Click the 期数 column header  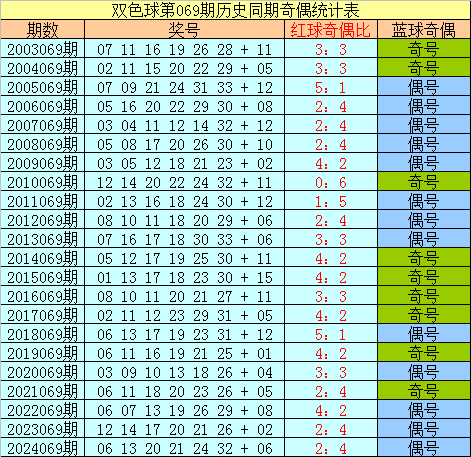pos(42,30)
